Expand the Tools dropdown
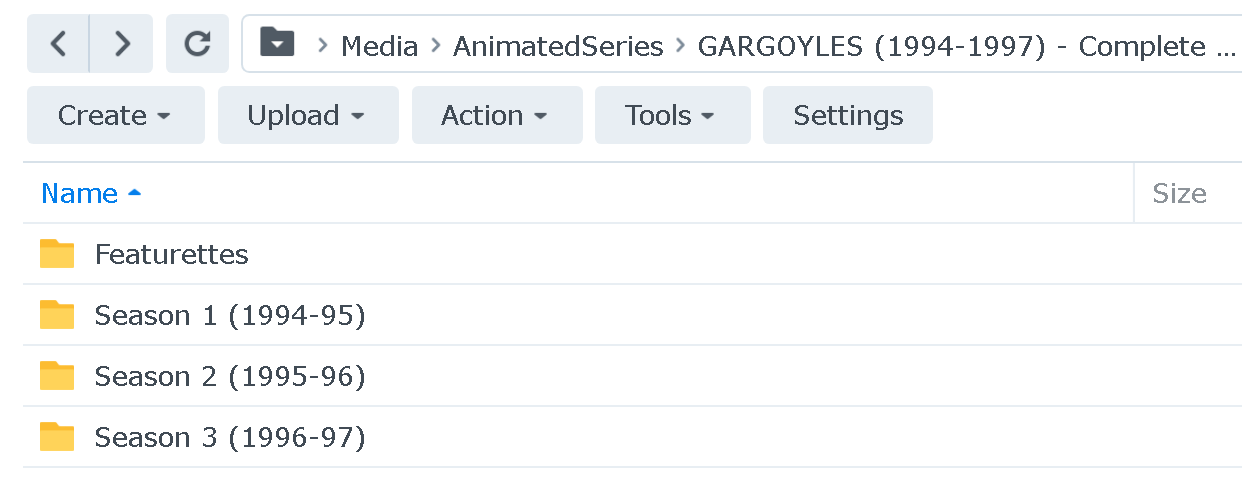1242x498 pixels. (x=671, y=116)
